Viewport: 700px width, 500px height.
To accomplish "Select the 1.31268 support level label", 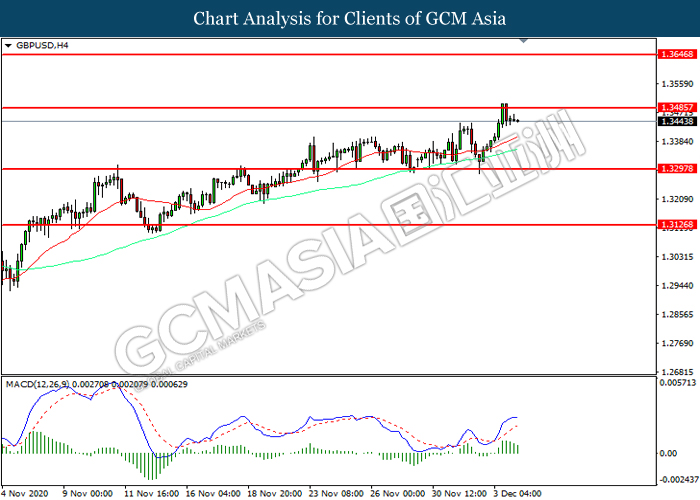I will [677, 225].
